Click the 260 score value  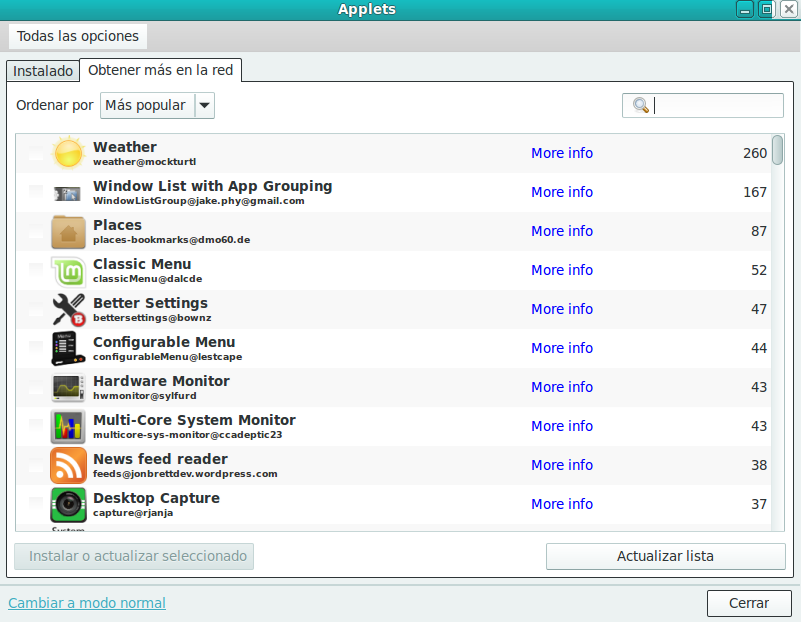pyautogui.click(x=755, y=153)
